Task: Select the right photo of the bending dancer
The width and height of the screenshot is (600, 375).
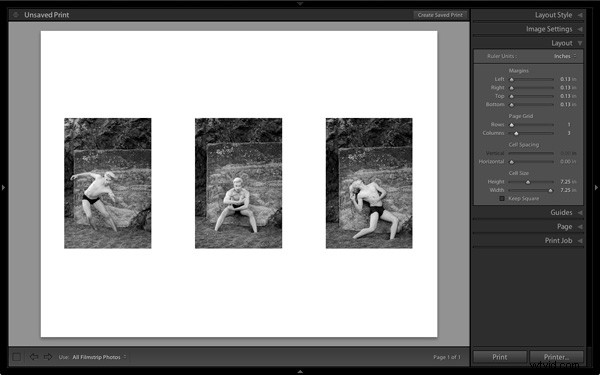Action: (x=369, y=183)
